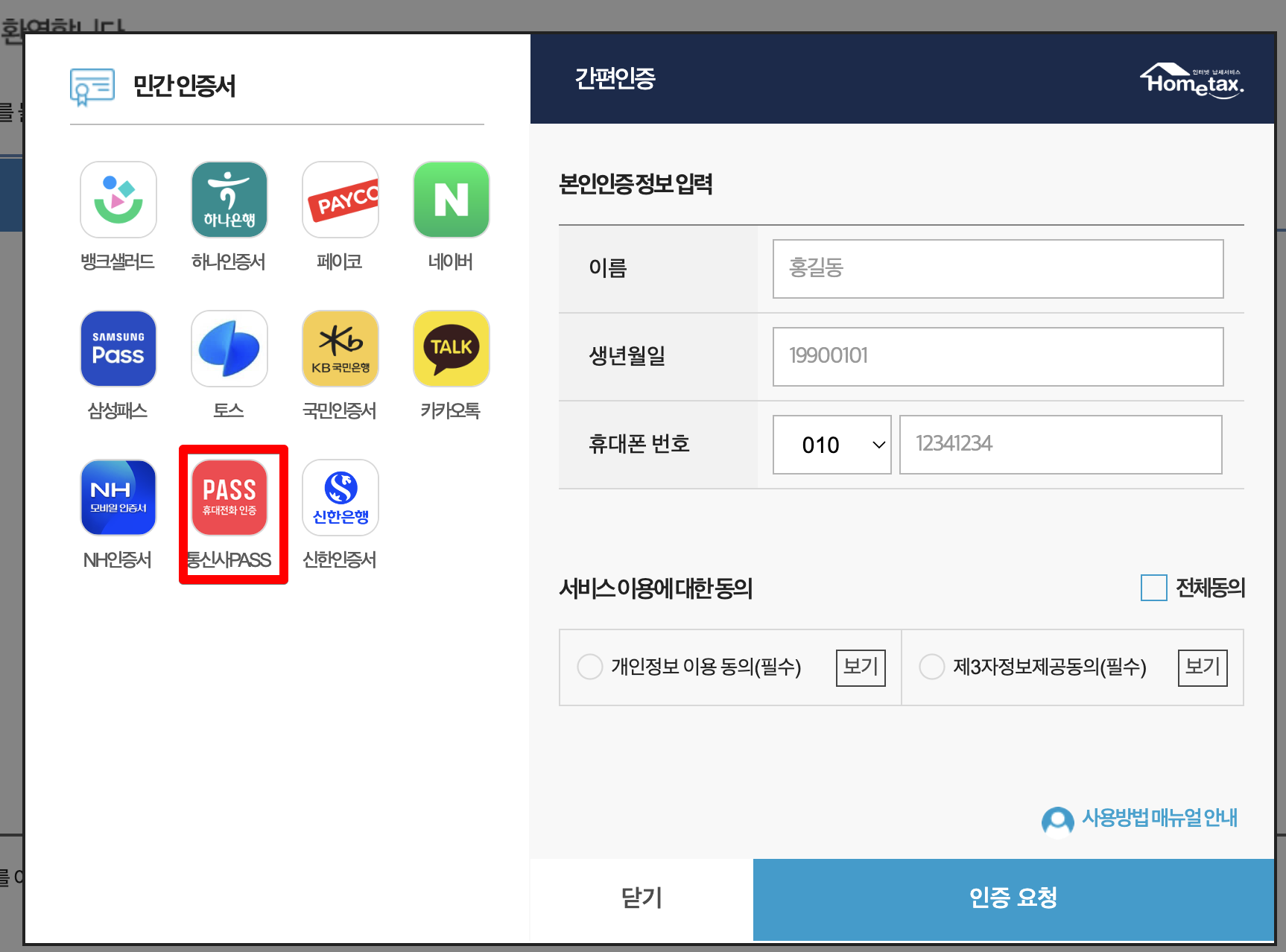The width and height of the screenshot is (1286, 952).
Task: Click the 닫기 button
Action: pos(642,898)
